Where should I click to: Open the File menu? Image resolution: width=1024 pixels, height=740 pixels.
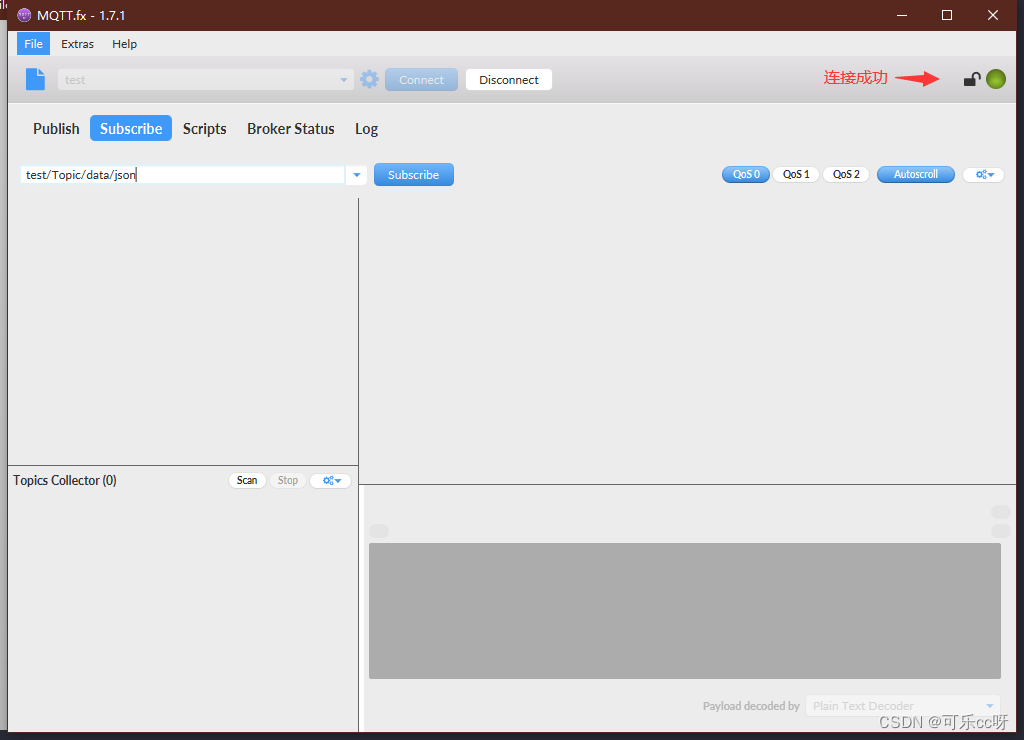[x=33, y=44]
